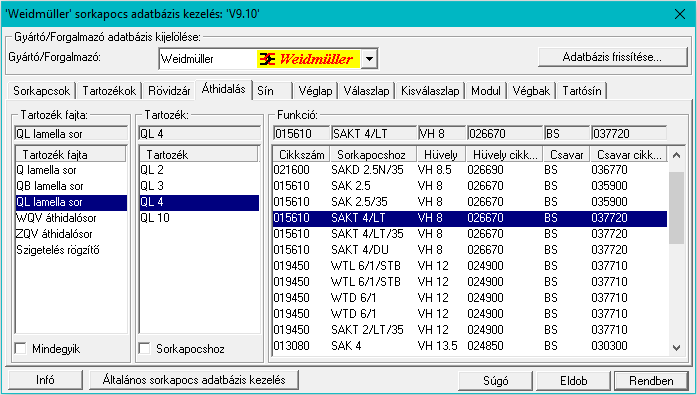Open the Súgó help button

click(496, 381)
